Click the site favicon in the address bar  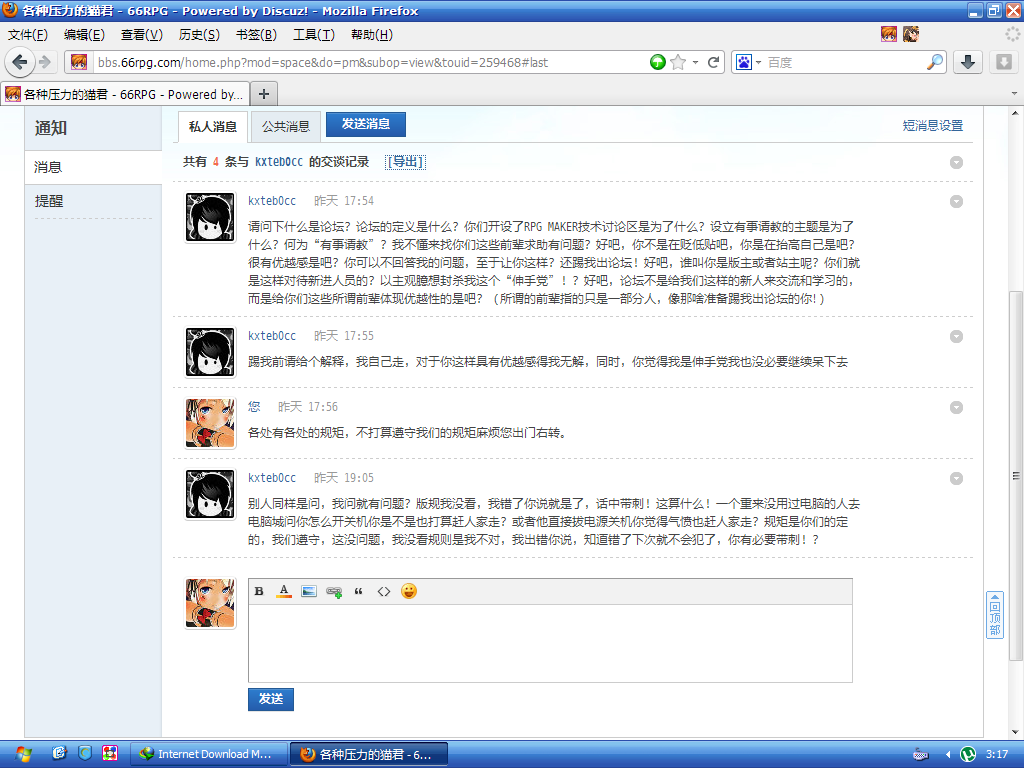click(79, 62)
